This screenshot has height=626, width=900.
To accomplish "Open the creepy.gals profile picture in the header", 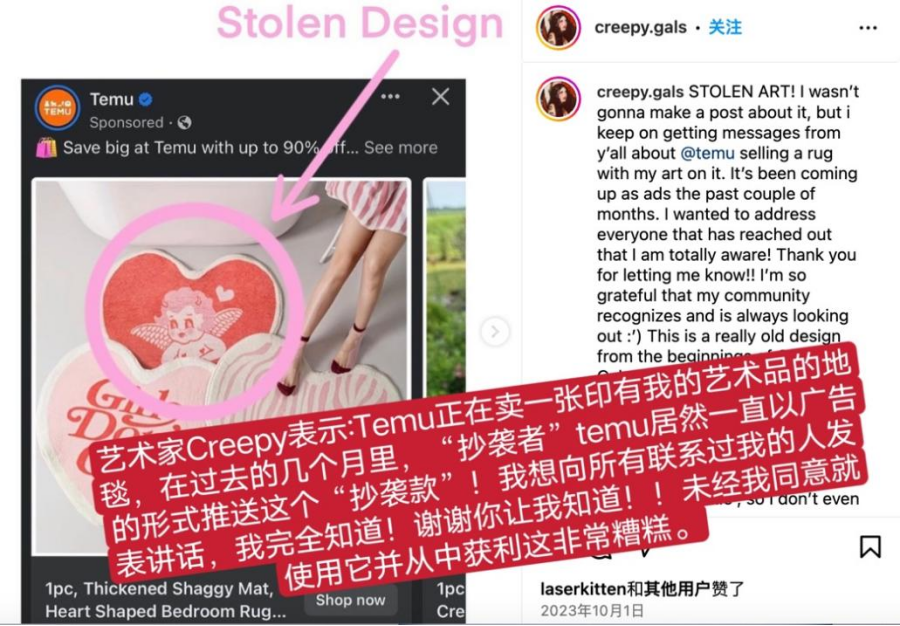I will click(x=558, y=28).
